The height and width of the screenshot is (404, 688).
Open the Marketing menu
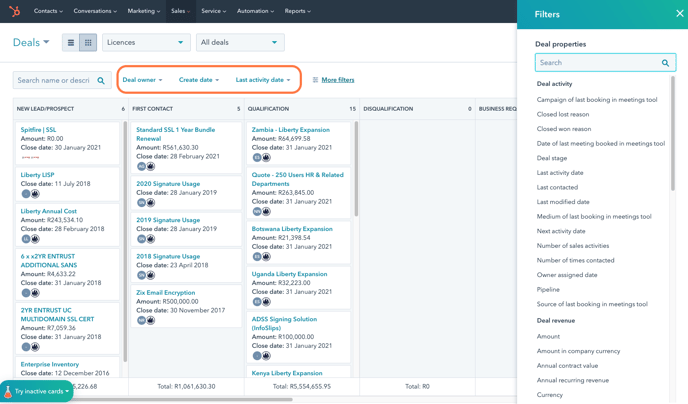tap(143, 11)
